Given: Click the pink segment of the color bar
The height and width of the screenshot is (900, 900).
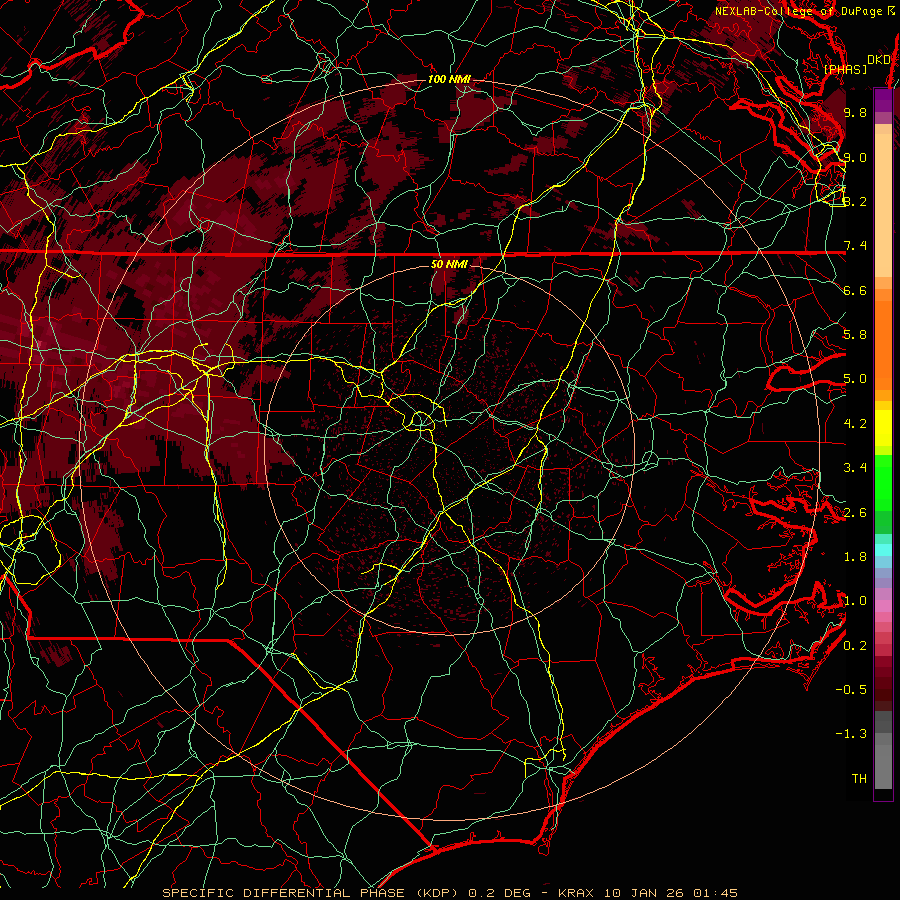Looking at the screenshot, I should point(883,606).
